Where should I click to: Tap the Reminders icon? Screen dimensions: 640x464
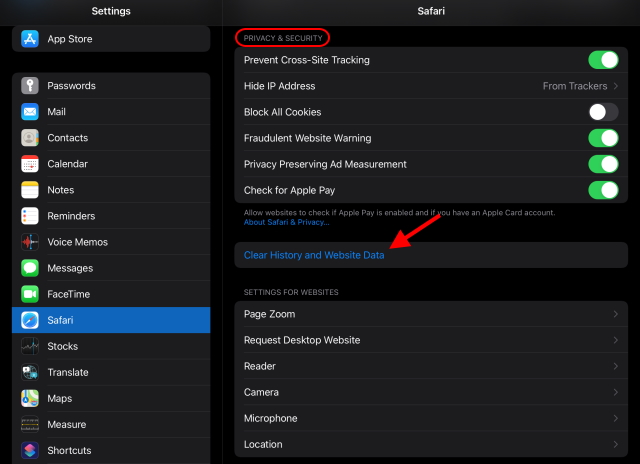coord(30,216)
